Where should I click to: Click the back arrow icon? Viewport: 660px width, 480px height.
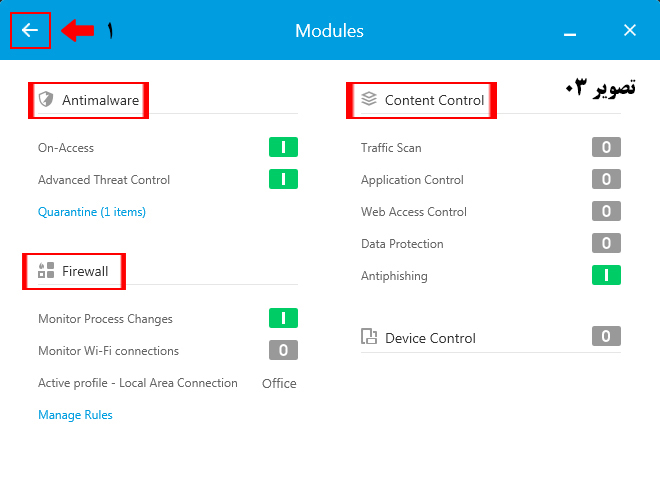point(30,30)
